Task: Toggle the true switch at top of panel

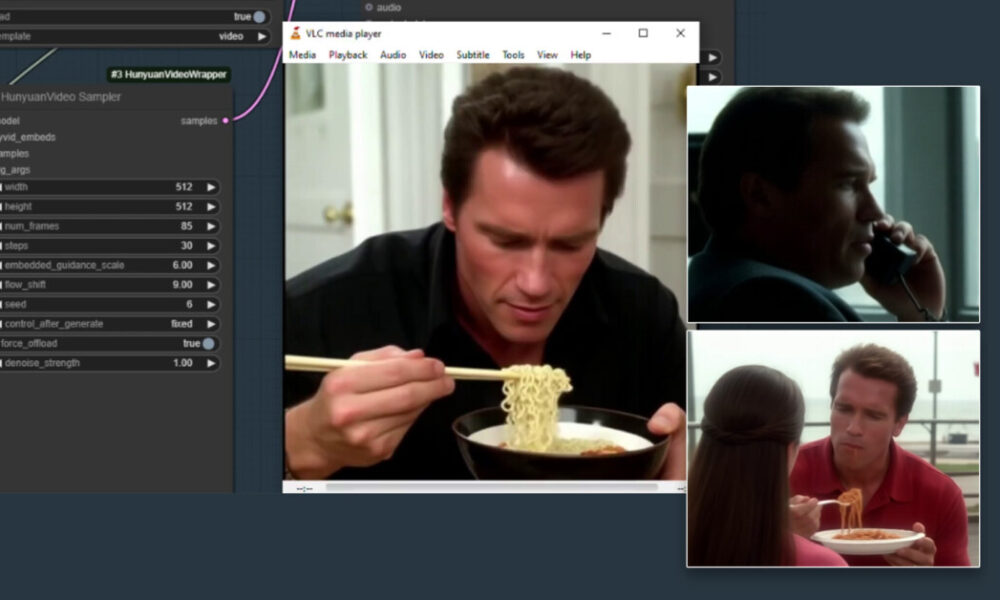Action: click(259, 17)
